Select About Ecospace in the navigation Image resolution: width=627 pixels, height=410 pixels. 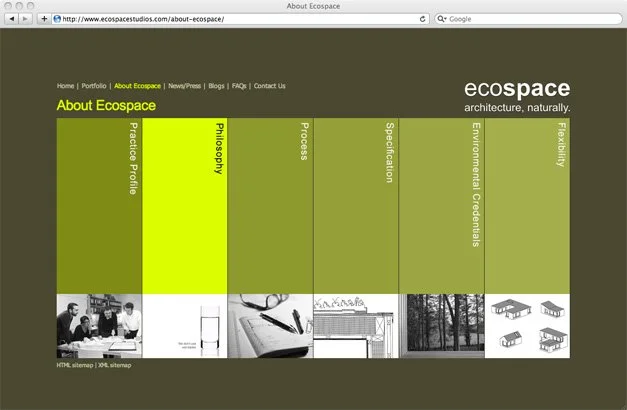coord(138,86)
